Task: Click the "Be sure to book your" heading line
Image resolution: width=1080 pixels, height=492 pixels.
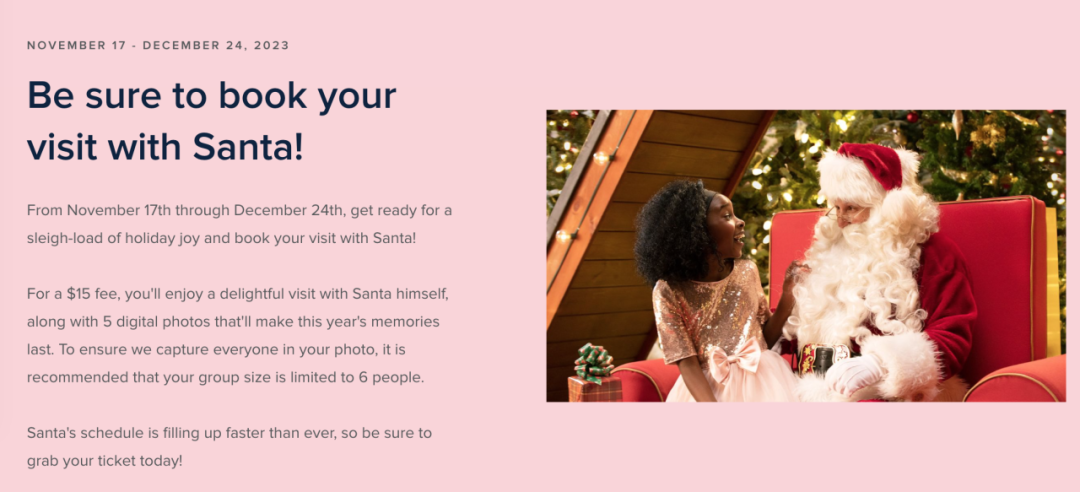Action: 212,96
